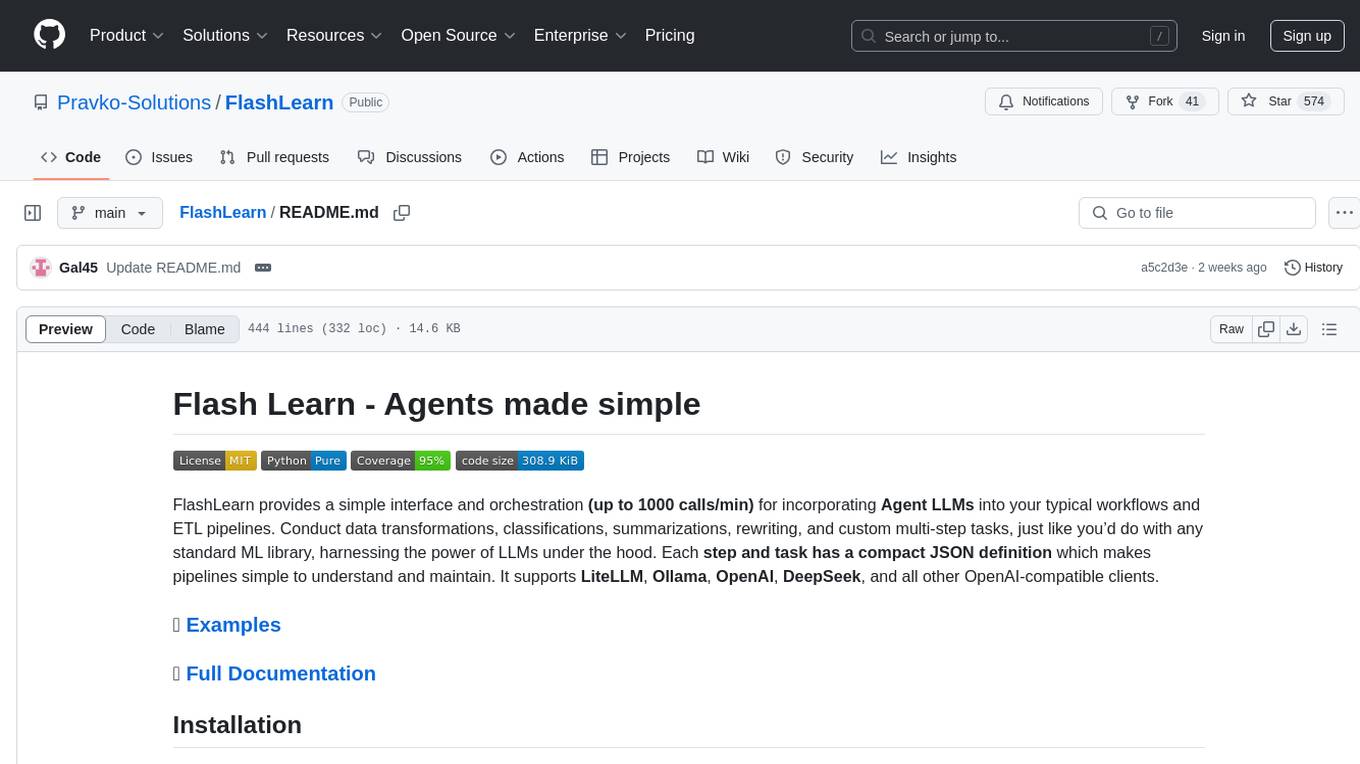Click the Flash Learn main heading
Viewport: 1360px width, 764px height.
pyautogui.click(x=436, y=404)
